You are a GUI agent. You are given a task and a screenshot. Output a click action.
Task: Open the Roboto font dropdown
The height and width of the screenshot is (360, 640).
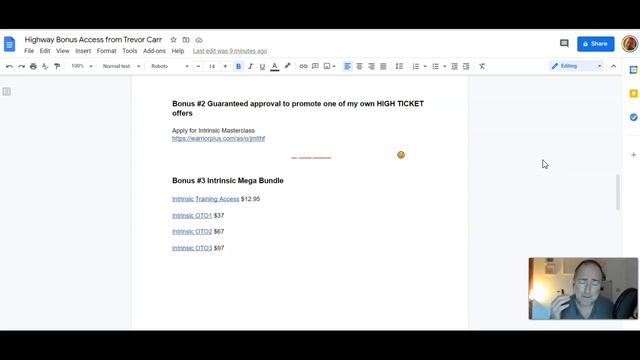click(x=170, y=66)
